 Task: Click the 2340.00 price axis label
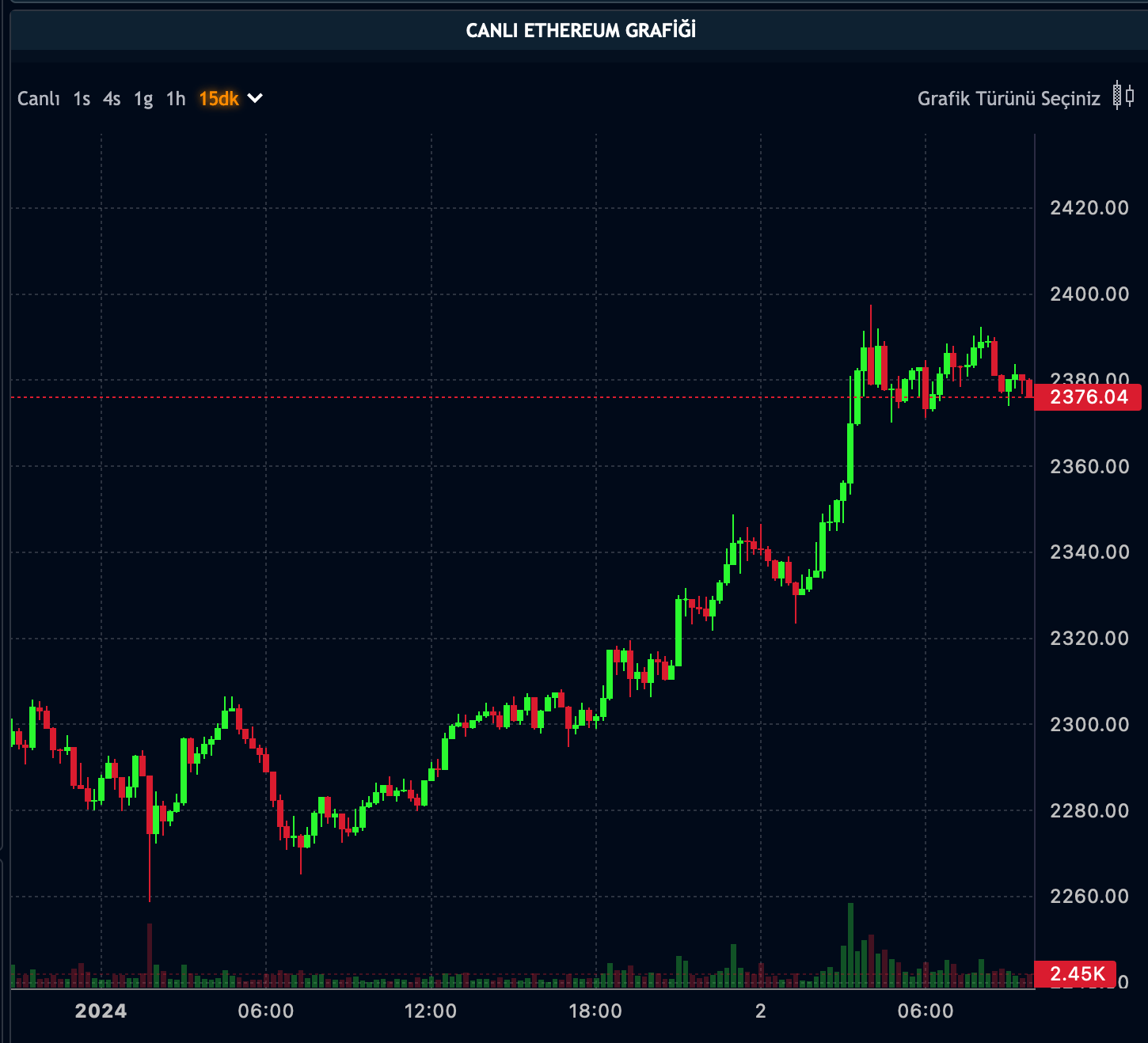click(1089, 552)
